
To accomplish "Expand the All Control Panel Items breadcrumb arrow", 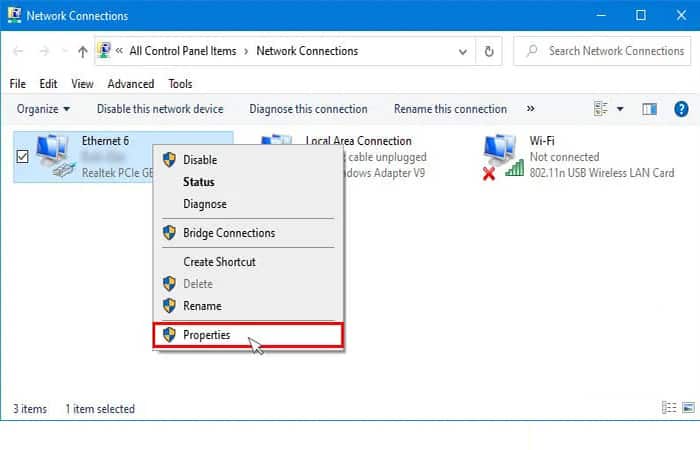I will pyautogui.click(x=246, y=51).
